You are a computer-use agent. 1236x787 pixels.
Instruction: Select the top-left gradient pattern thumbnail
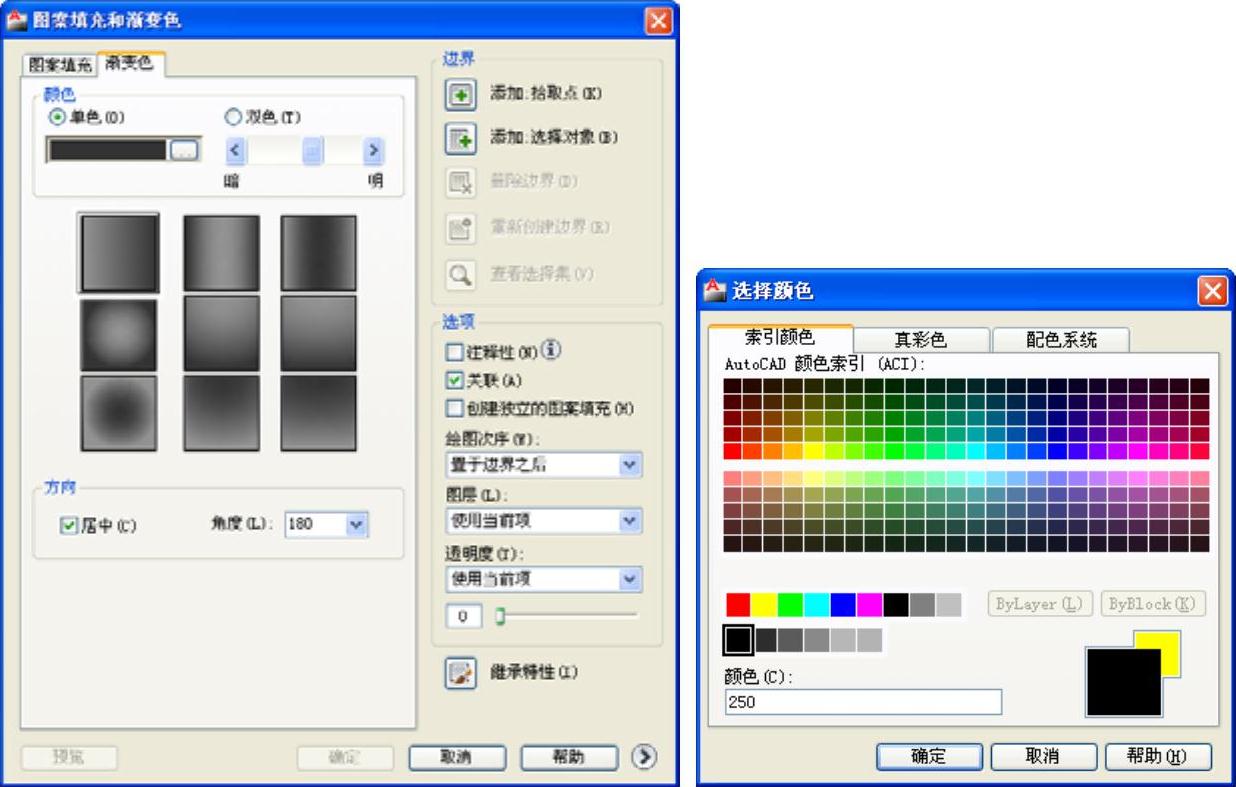click(119, 254)
